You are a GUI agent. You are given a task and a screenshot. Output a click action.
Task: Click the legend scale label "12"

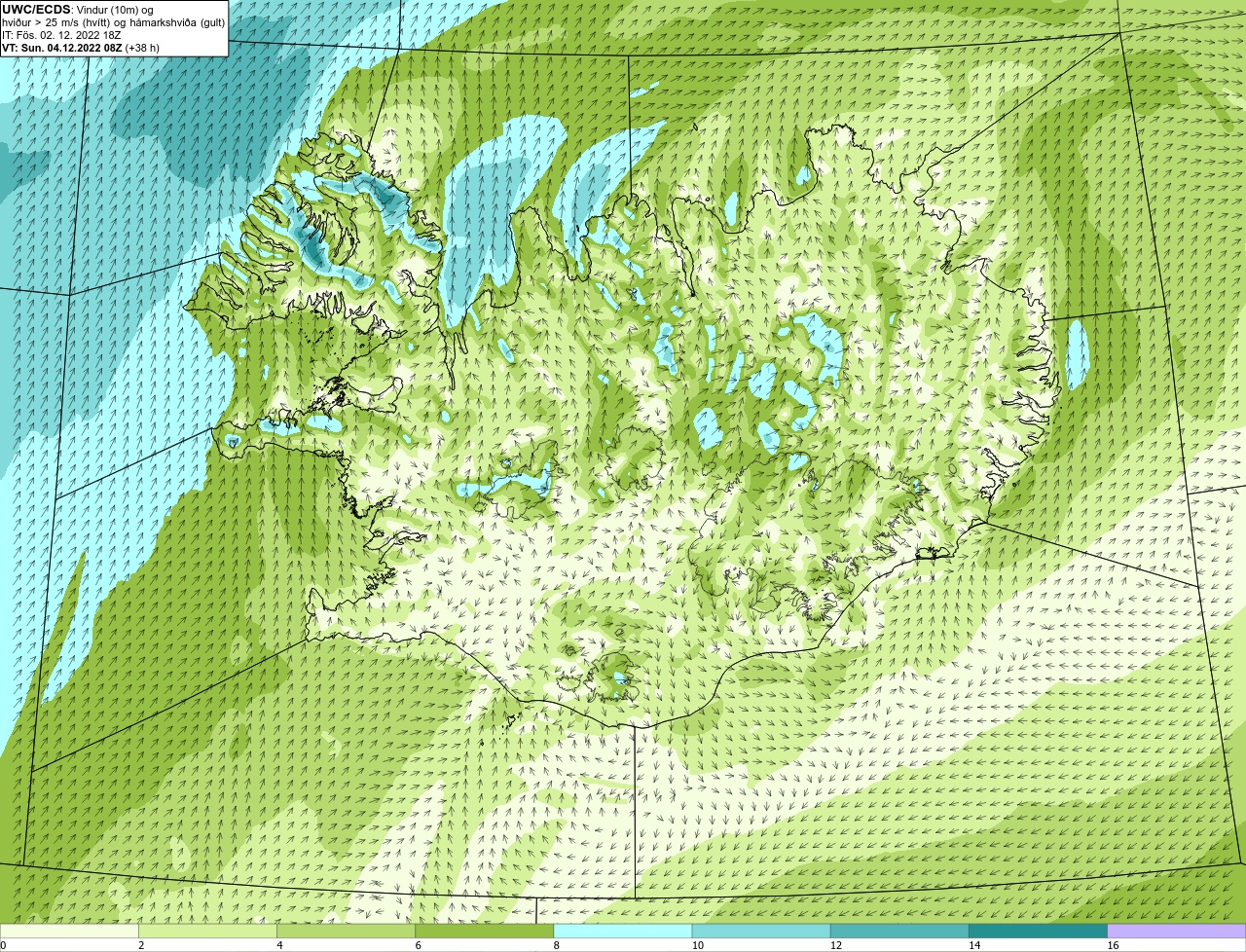pos(836,945)
